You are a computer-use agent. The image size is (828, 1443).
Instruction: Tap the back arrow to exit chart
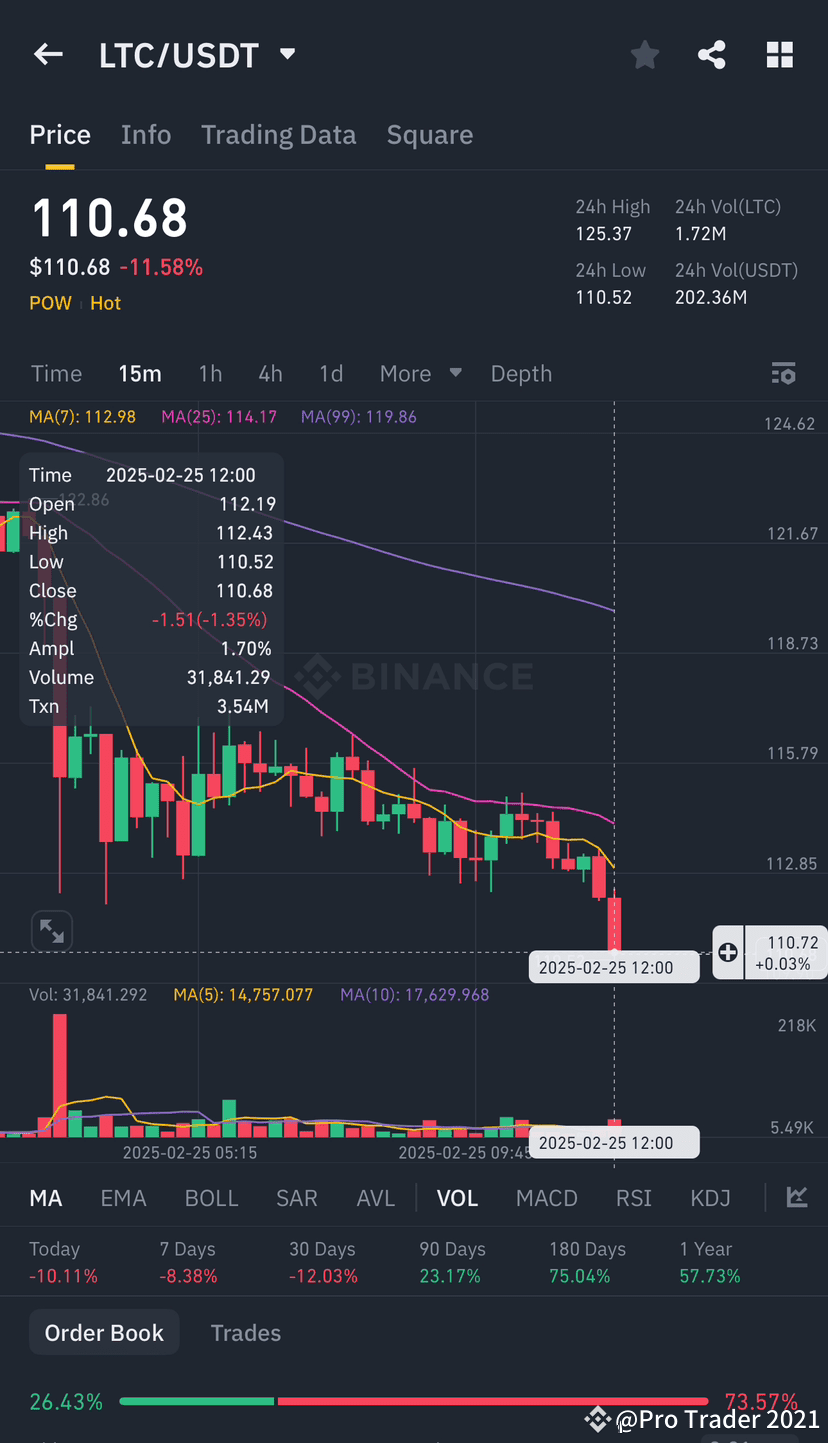(47, 55)
